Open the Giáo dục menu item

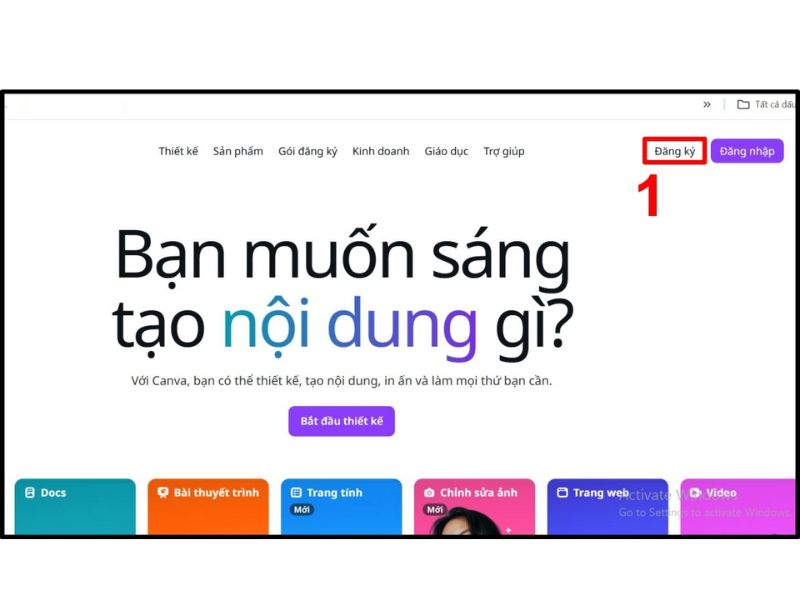tap(446, 151)
